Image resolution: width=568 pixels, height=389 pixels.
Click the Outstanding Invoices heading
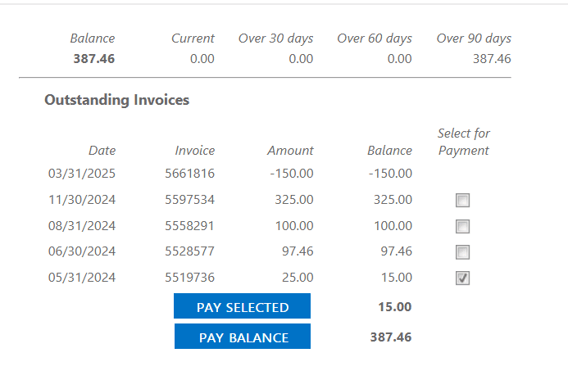tap(117, 100)
